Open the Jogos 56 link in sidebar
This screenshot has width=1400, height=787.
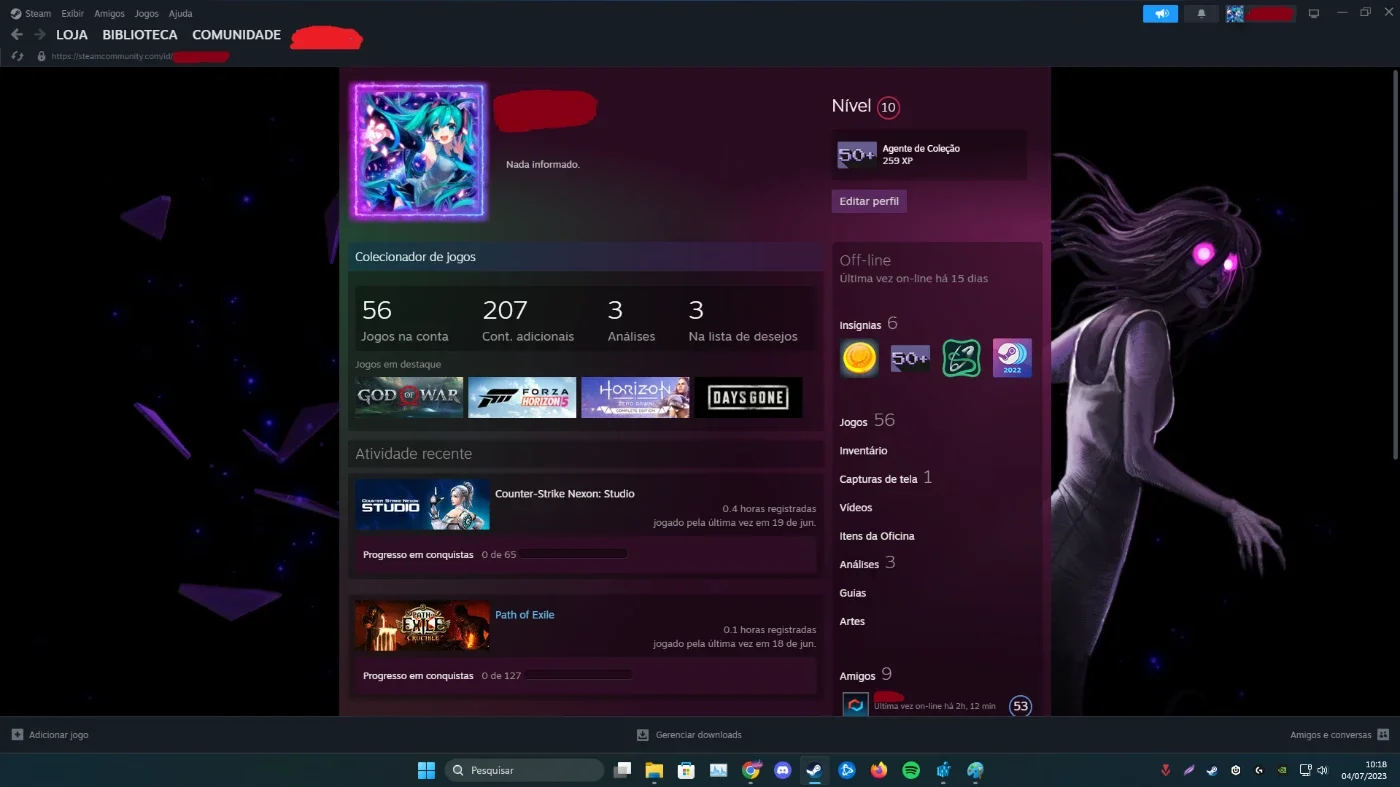click(866, 421)
